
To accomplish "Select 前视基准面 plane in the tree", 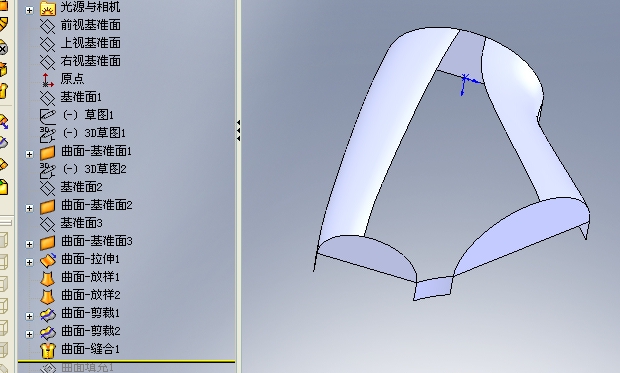I will coord(91,25).
